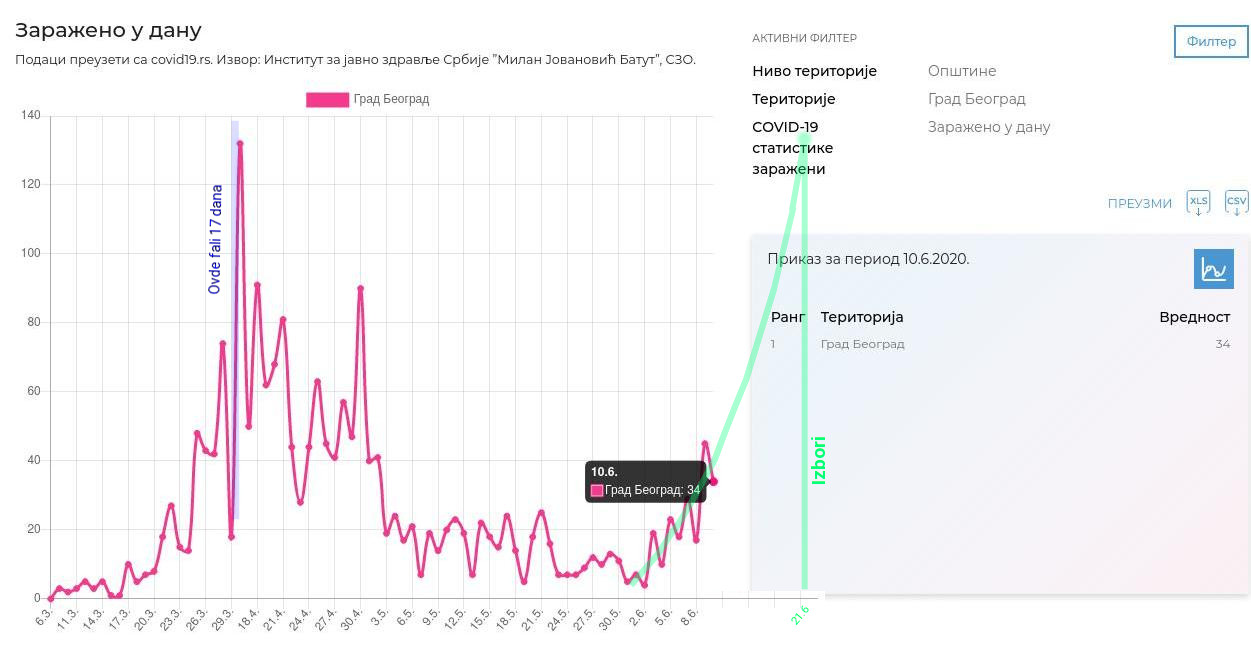Click the peak data point at 30.4.
Image resolution: width=1251 pixels, height=645 pixels.
pos(360,289)
